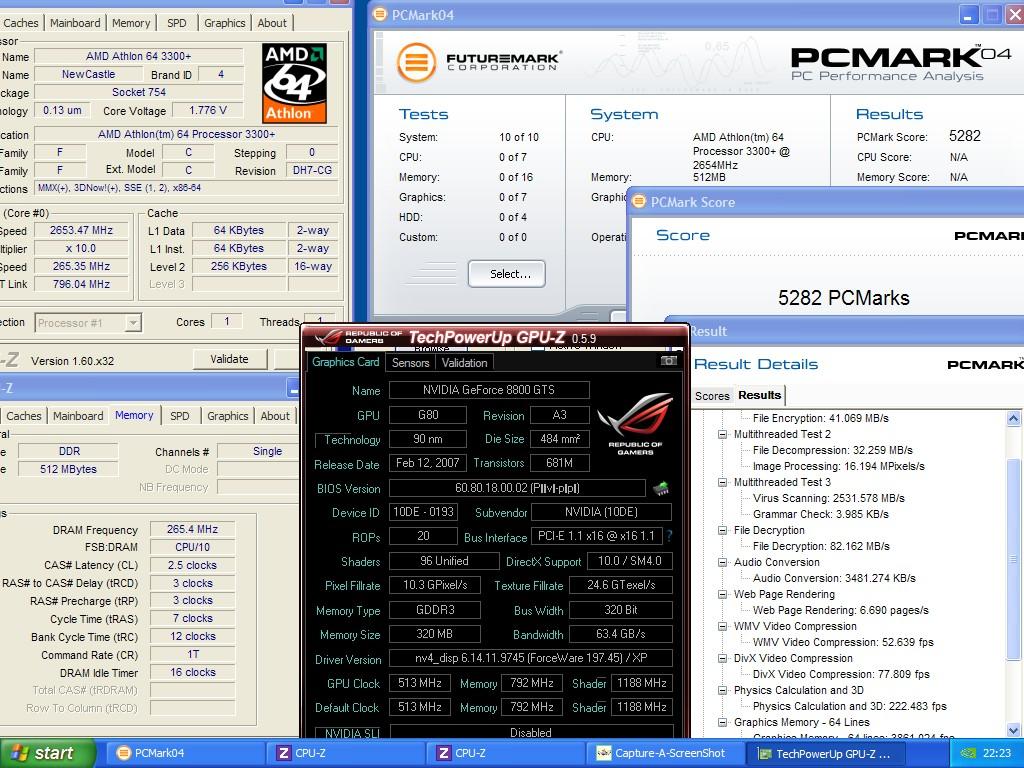Screen dimensions: 1024x768
Task: Click the GPU name field NVIDIA GeForce 8800 GTS
Action: click(x=489, y=390)
